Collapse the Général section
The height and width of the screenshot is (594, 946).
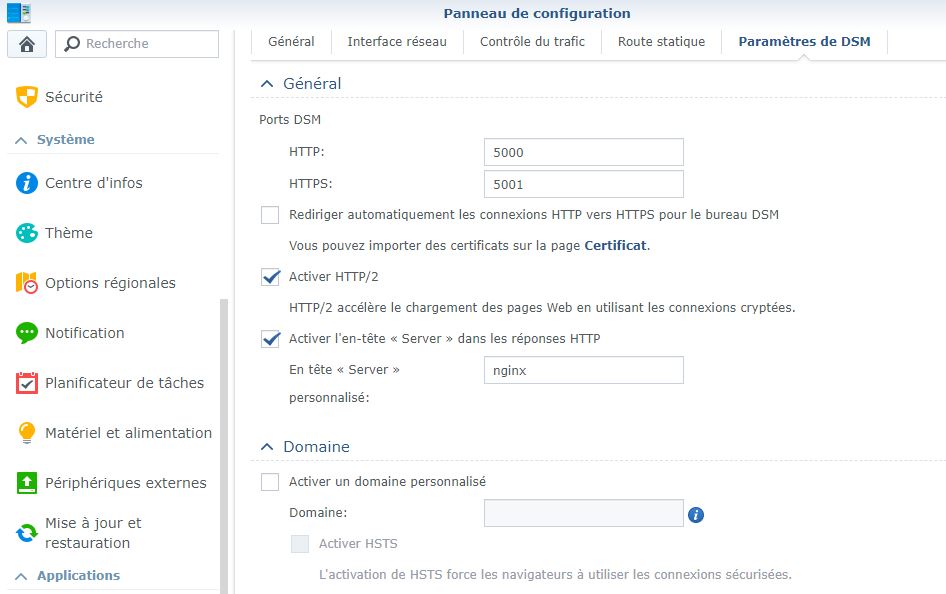pyautogui.click(x=267, y=84)
